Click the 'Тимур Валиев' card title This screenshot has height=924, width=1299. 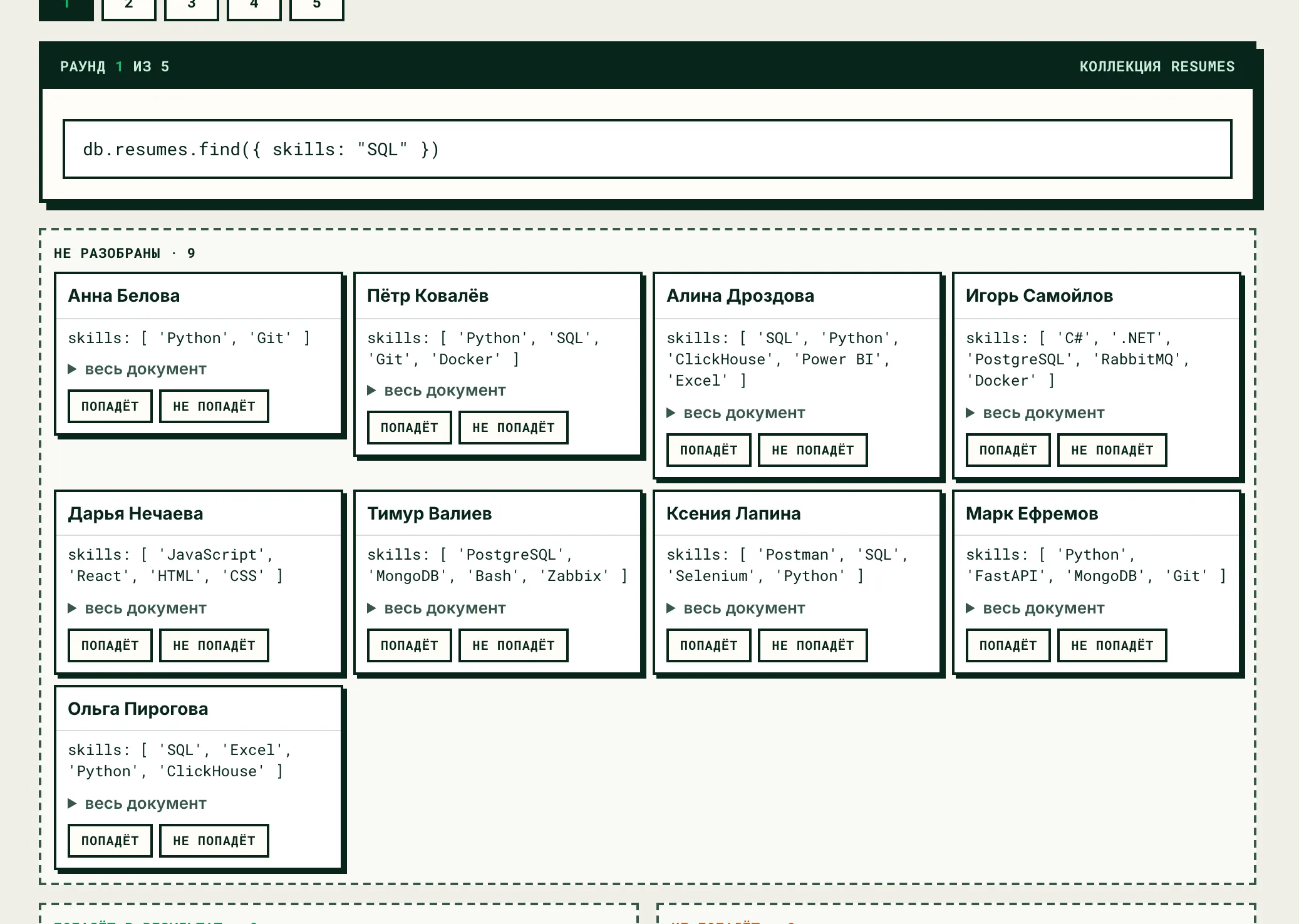click(430, 514)
